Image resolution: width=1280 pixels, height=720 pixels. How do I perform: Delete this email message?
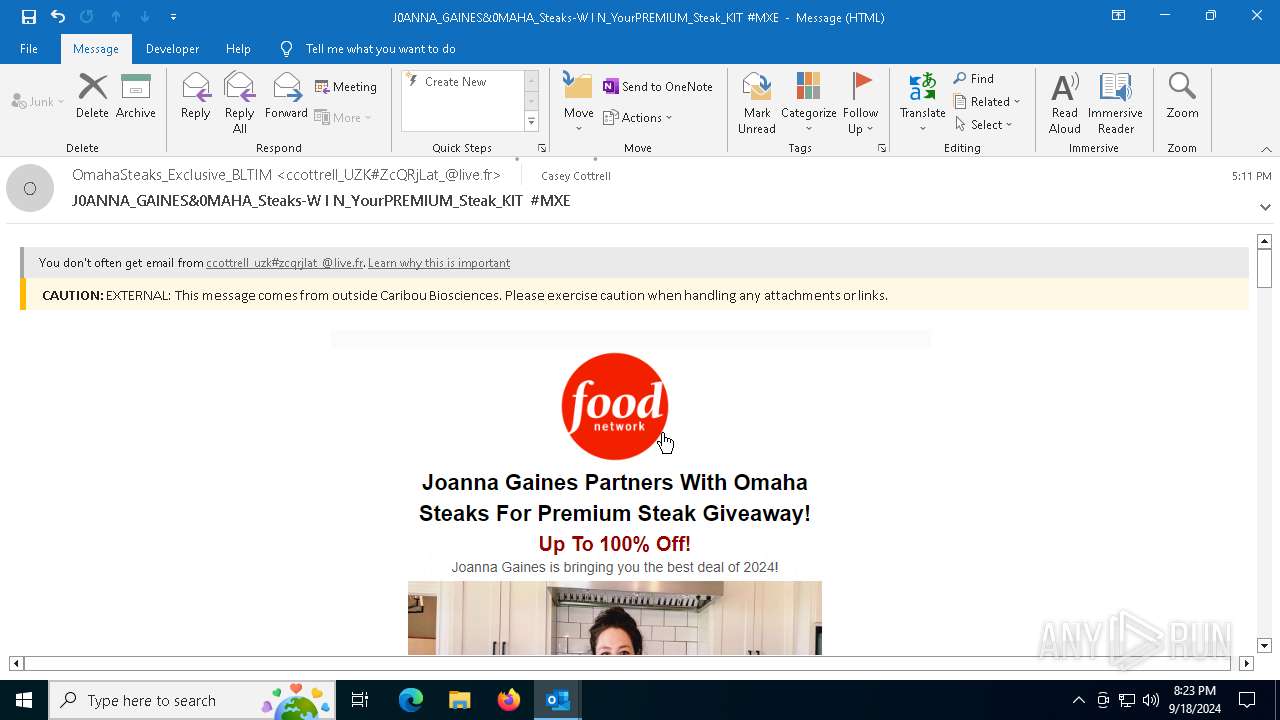(92, 96)
